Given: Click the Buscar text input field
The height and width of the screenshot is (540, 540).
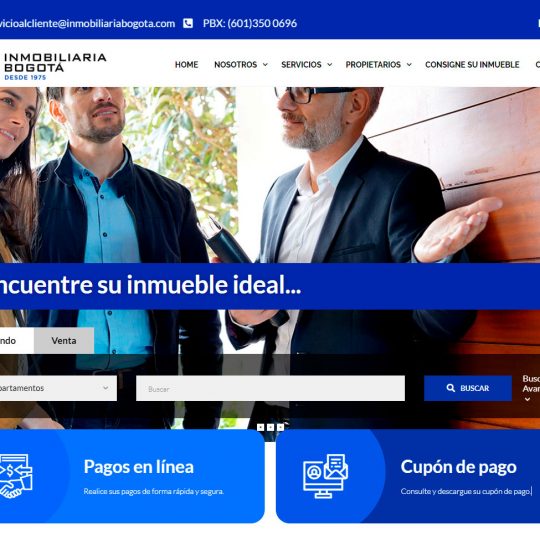Looking at the screenshot, I should pyautogui.click(x=270, y=388).
